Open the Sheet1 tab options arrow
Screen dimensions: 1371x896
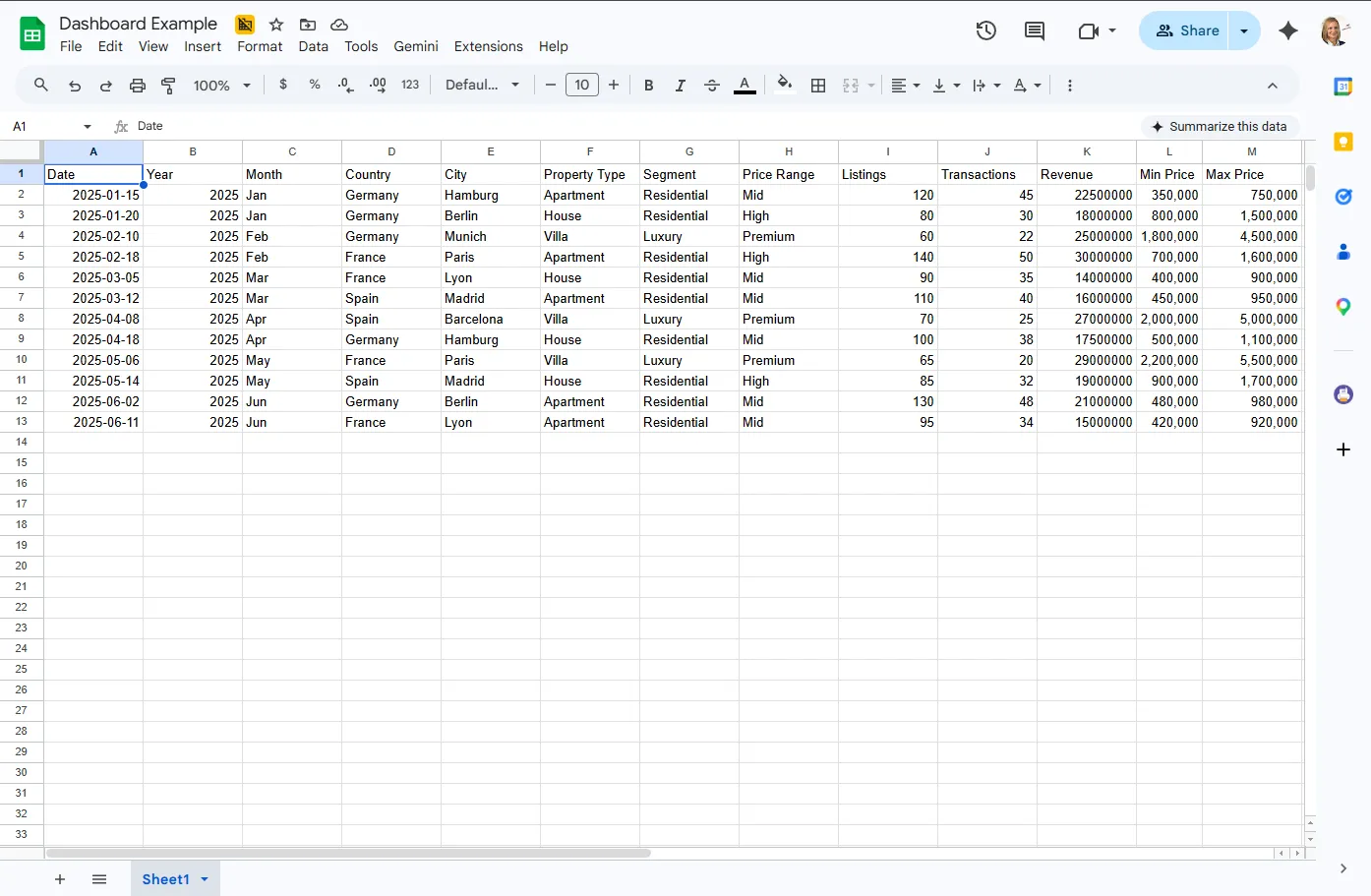point(205,879)
